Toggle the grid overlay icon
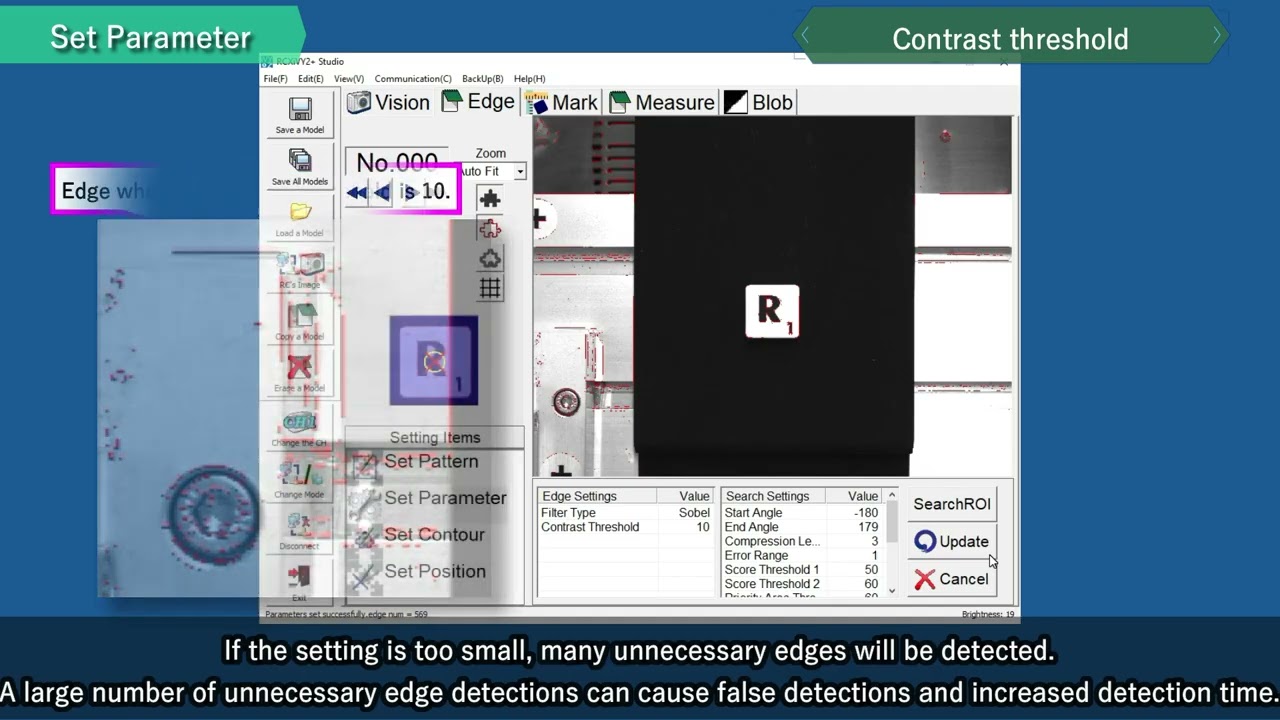The image size is (1280, 720). point(490,289)
